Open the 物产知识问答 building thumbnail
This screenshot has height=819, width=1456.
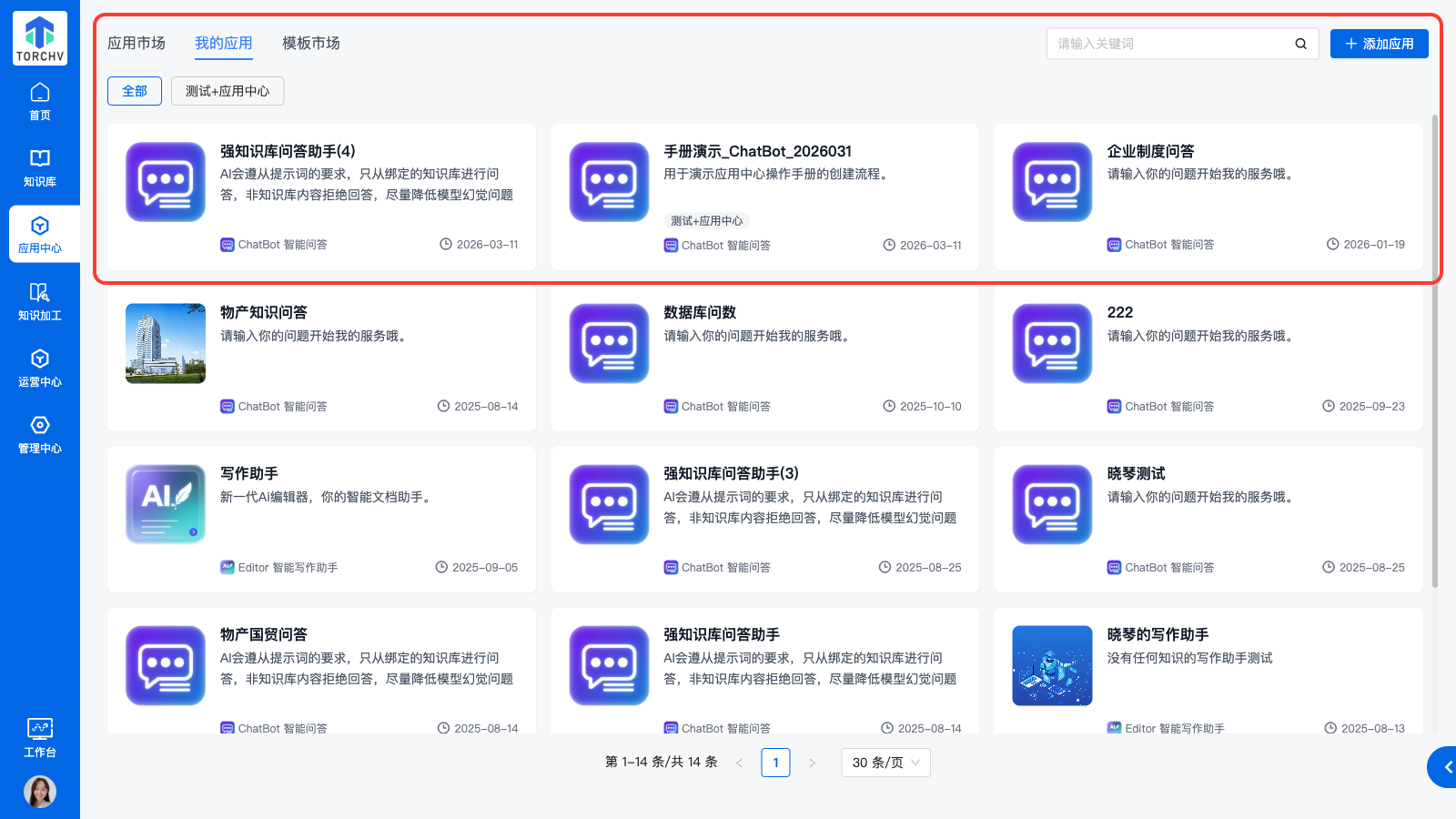[x=166, y=343]
